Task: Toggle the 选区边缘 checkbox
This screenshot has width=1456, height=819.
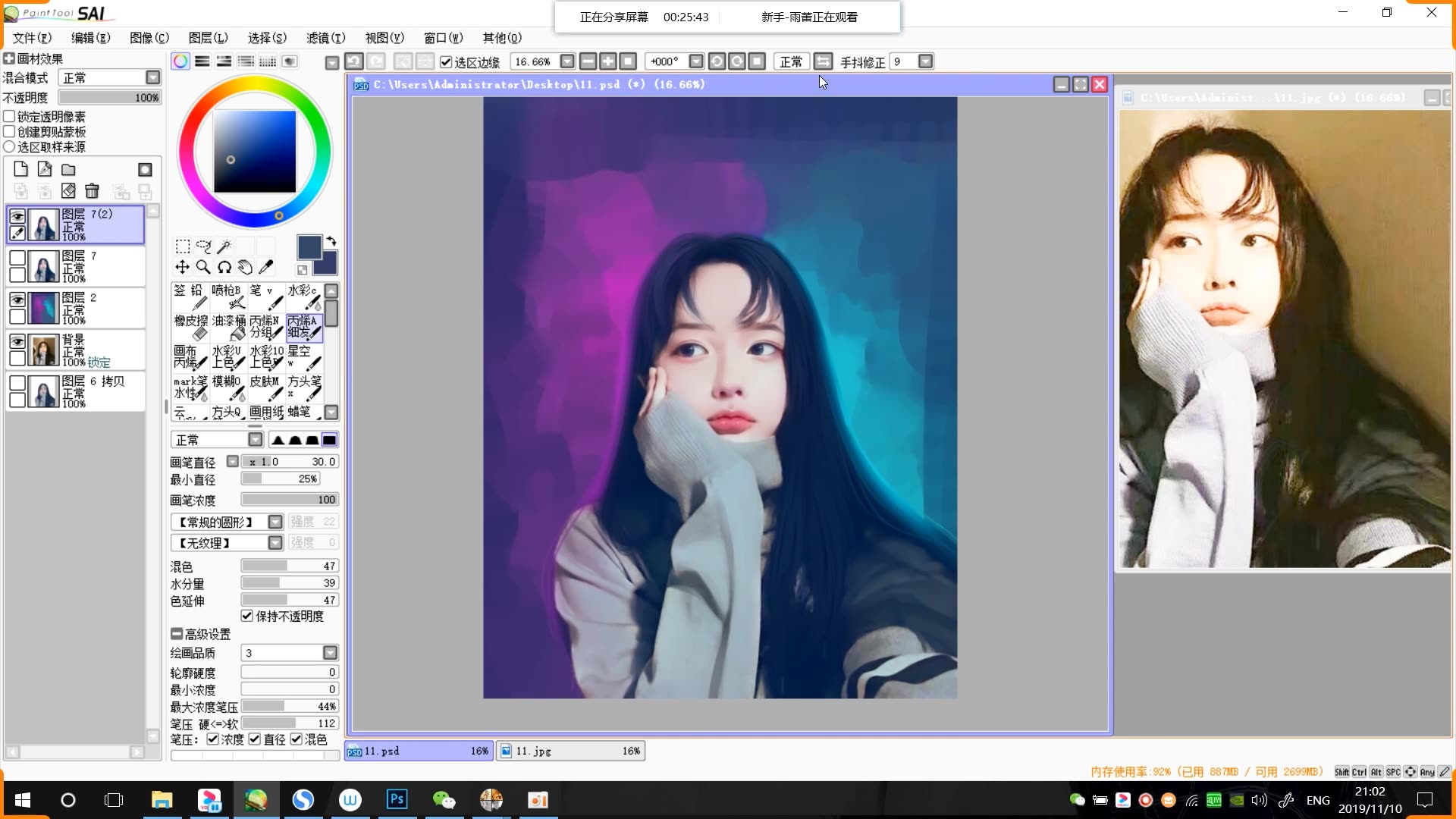Action: click(x=446, y=62)
